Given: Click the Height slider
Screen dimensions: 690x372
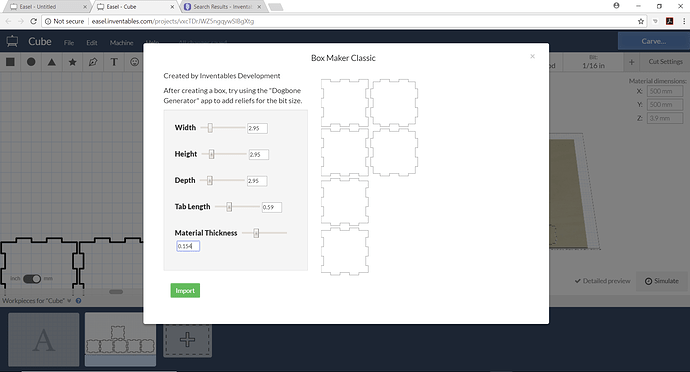Looking at the screenshot, I should 224,154.
